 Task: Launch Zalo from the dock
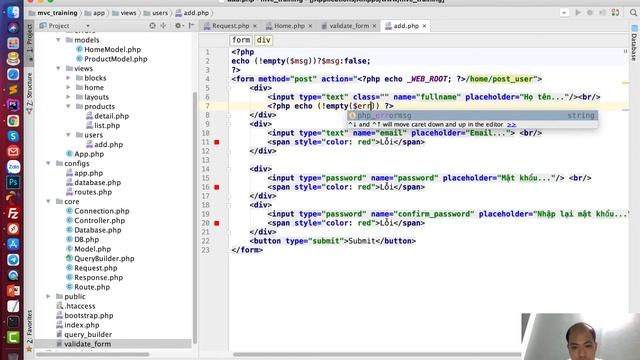13,167
